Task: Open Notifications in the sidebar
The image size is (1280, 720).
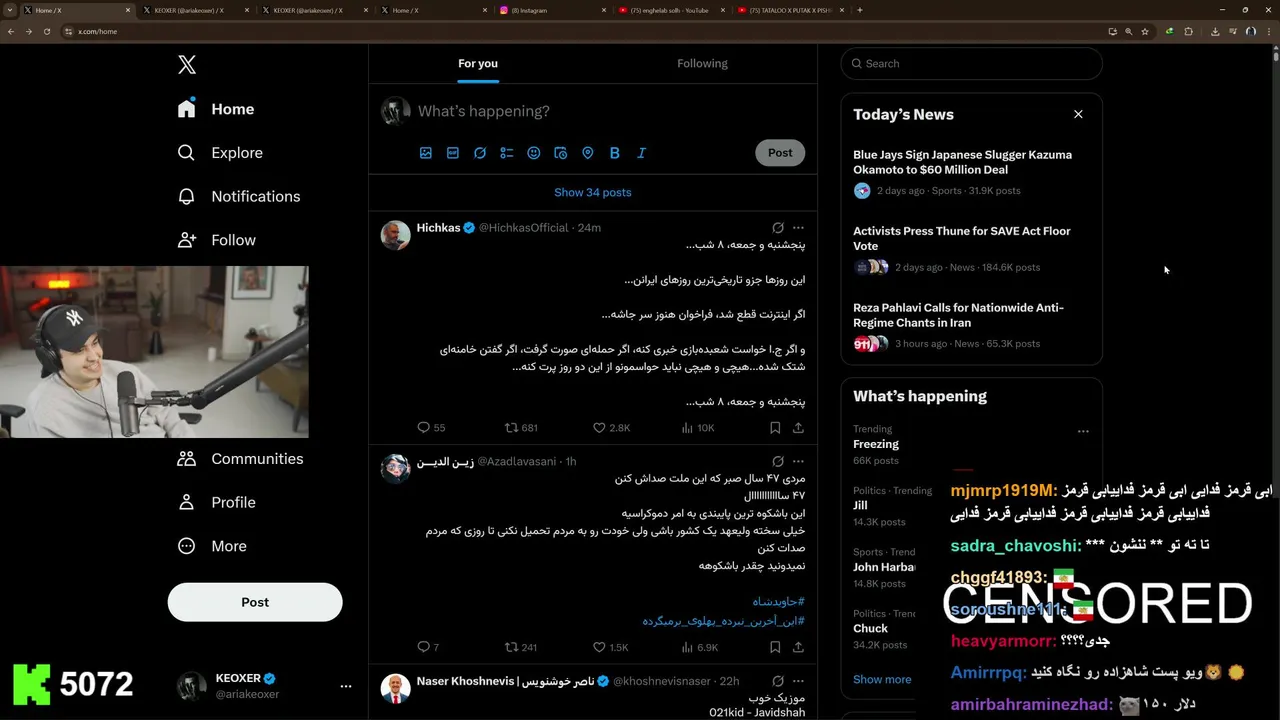Action: (x=239, y=196)
